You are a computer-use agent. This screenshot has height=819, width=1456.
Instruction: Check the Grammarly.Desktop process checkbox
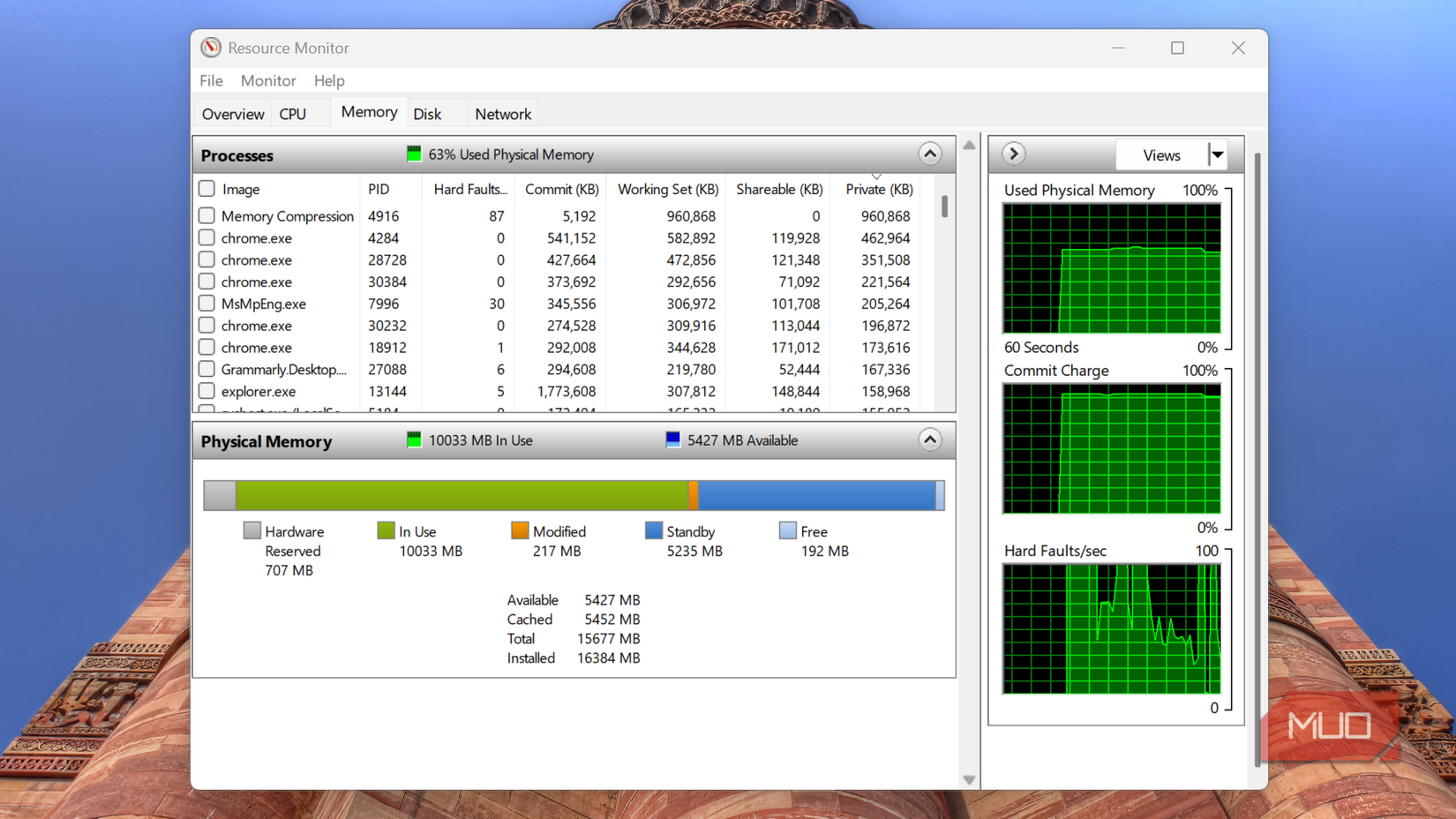(206, 369)
